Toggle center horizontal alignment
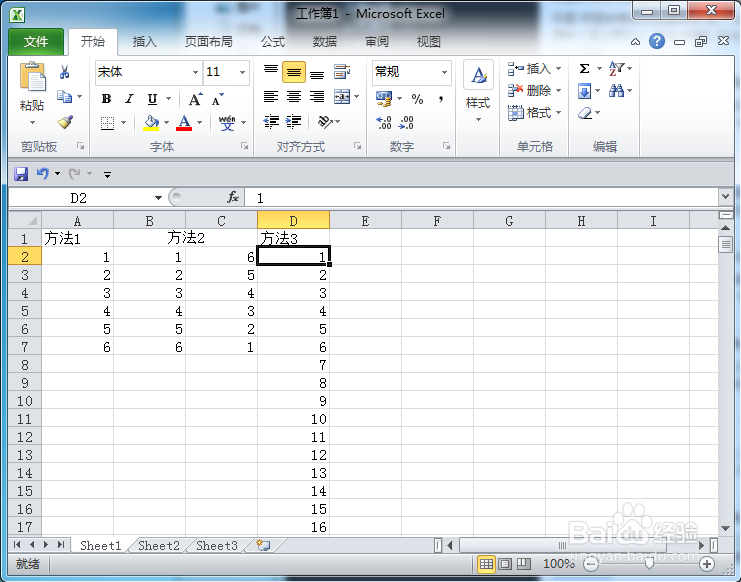The width and height of the screenshot is (741, 582). (x=293, y=97)
